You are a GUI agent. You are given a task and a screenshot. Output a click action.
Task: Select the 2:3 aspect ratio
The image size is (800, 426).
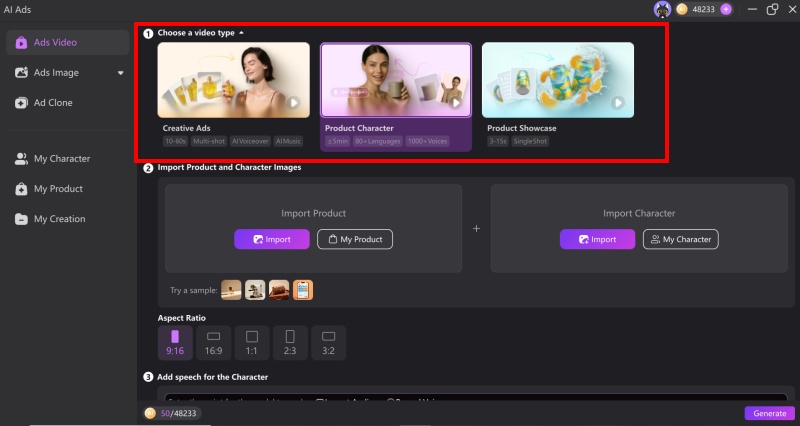(x=290, y=343)
